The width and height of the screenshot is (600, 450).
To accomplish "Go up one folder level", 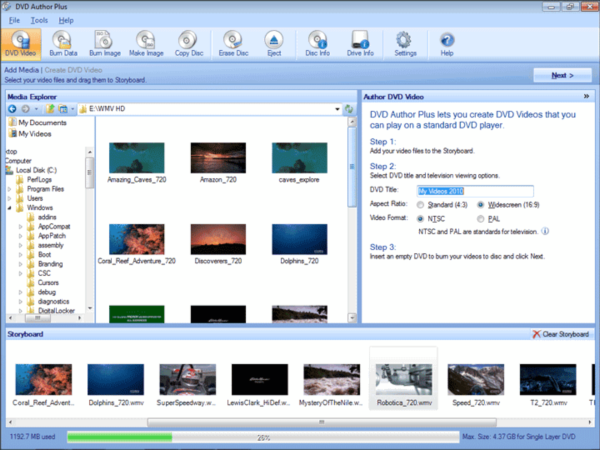I will pos(50,109).
